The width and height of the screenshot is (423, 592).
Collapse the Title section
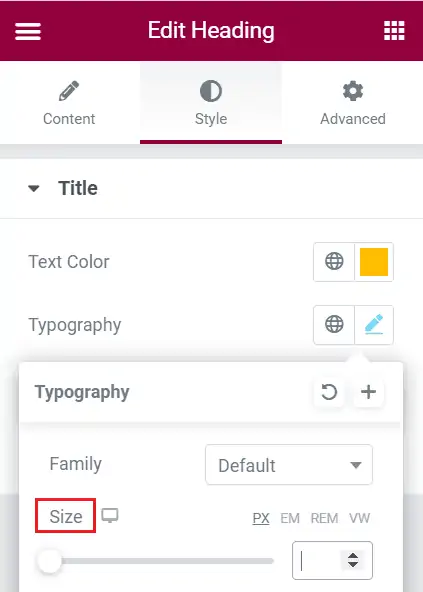pyautogui.click(x=34, y=188)
